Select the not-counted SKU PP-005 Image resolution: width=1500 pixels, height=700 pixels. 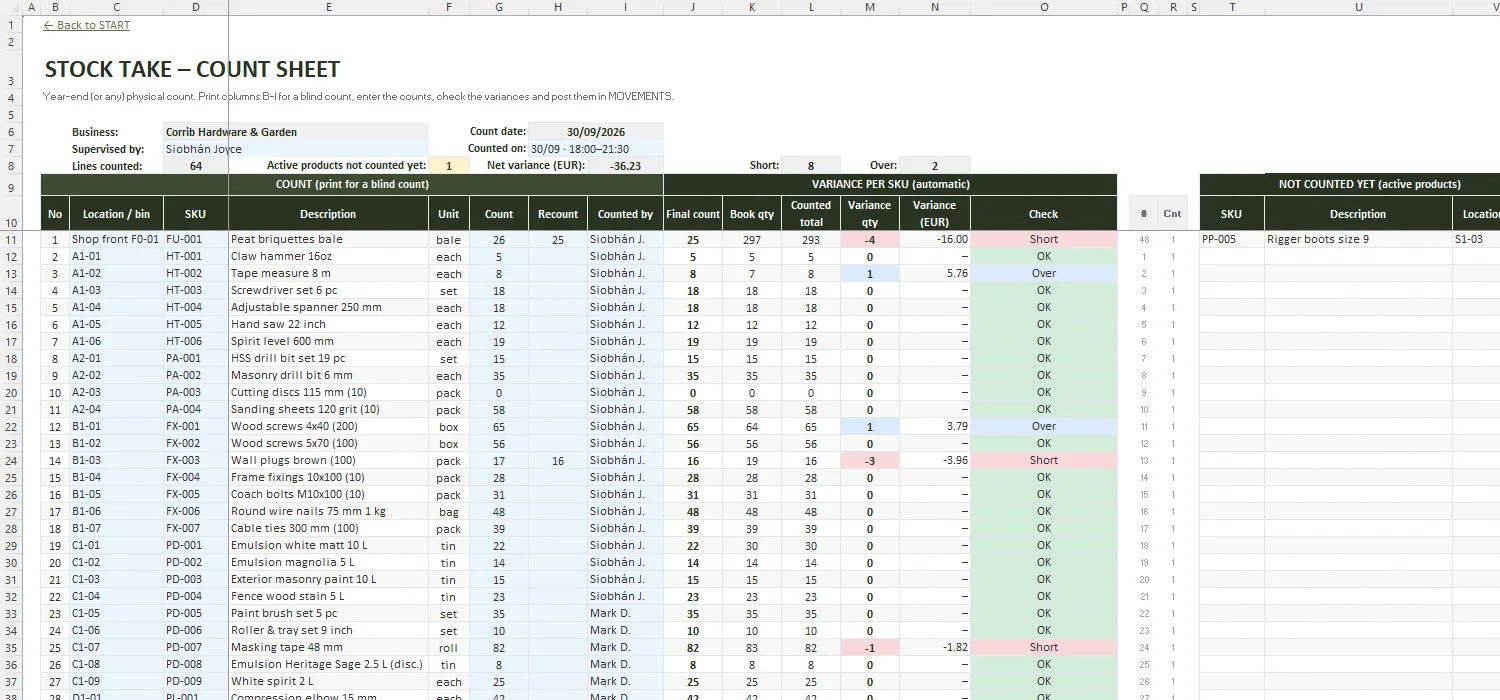(x=1232, y=240)
